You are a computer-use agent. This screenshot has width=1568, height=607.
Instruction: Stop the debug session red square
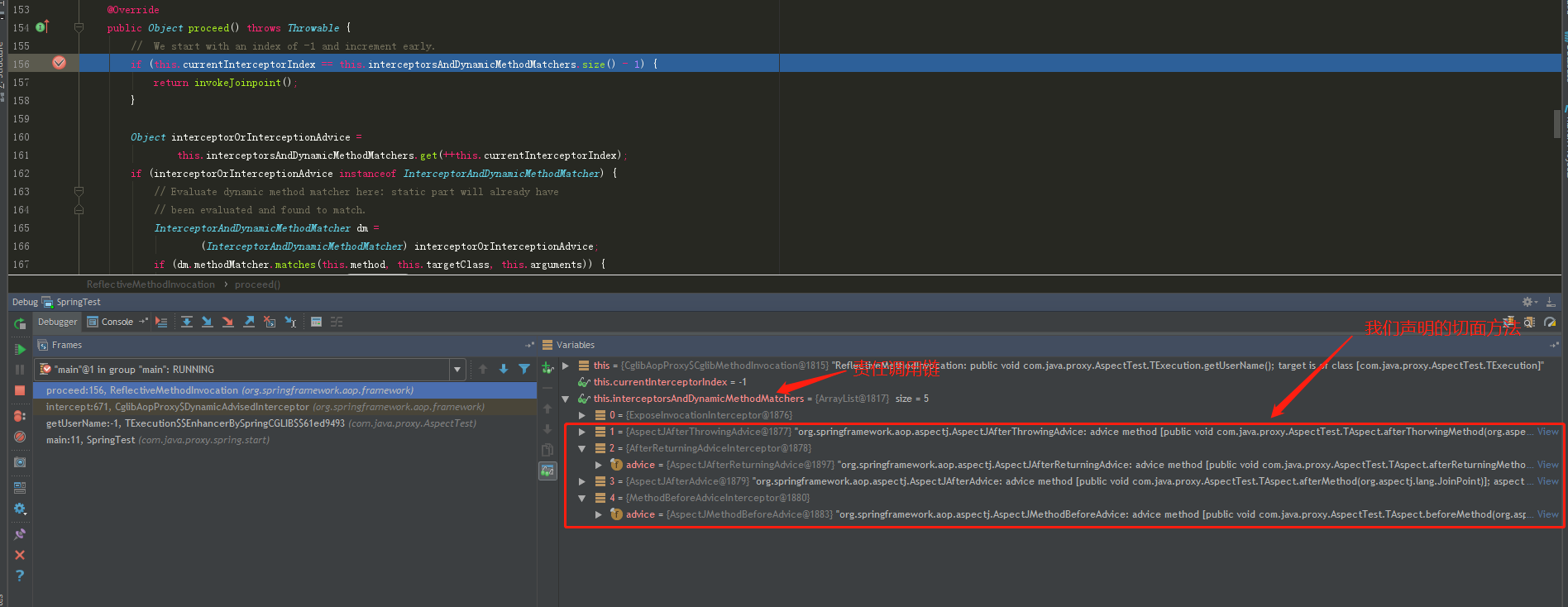click(20, 390)
